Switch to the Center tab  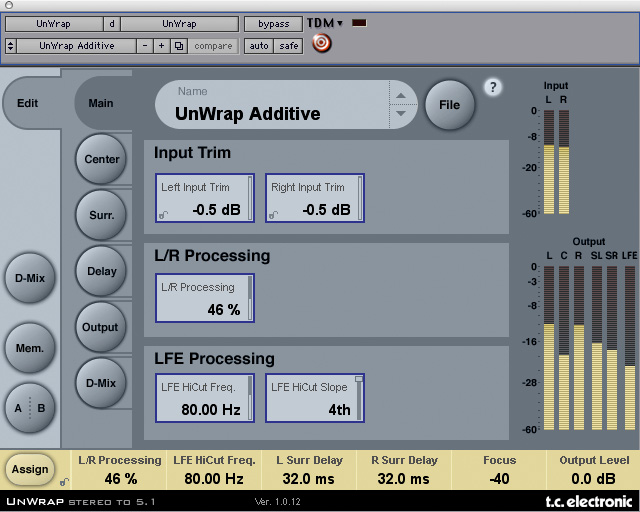(x=102, y=159)
